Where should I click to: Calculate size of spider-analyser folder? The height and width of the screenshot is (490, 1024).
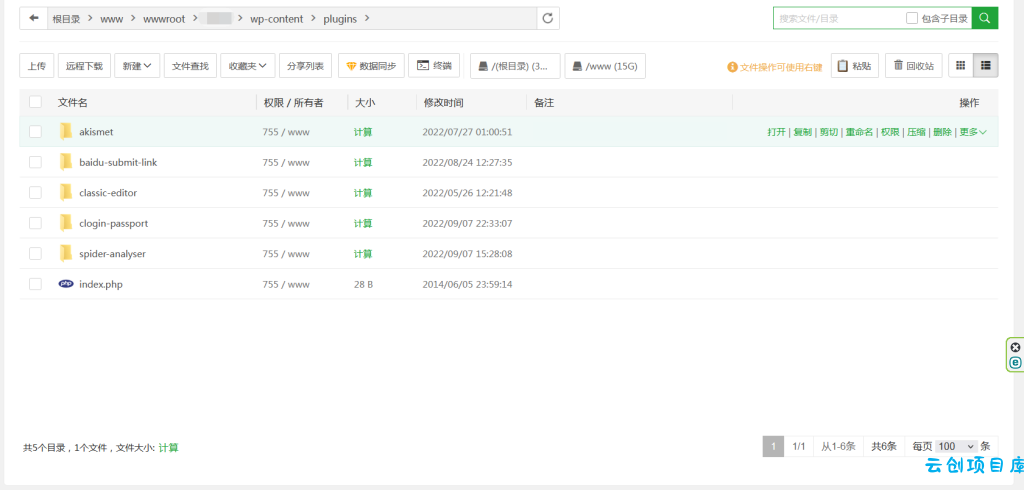(363, 253)
